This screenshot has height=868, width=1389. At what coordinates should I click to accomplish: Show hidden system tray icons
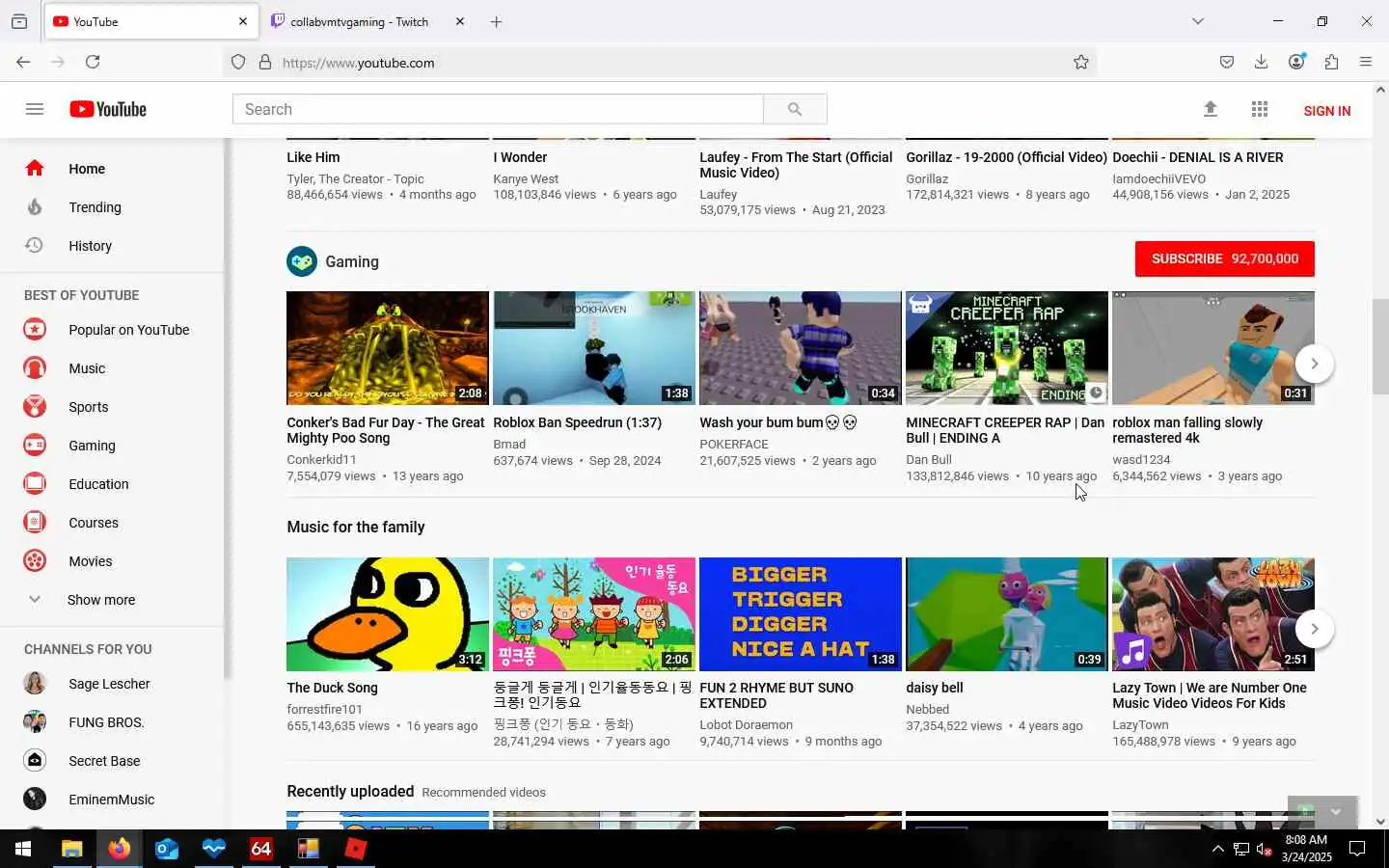1217,849
